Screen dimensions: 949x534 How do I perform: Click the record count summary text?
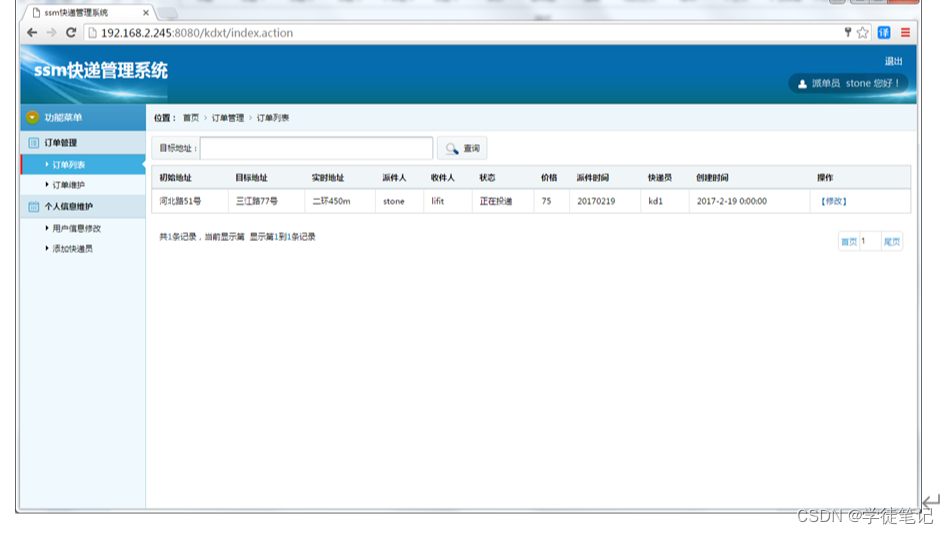click(237, 237)
